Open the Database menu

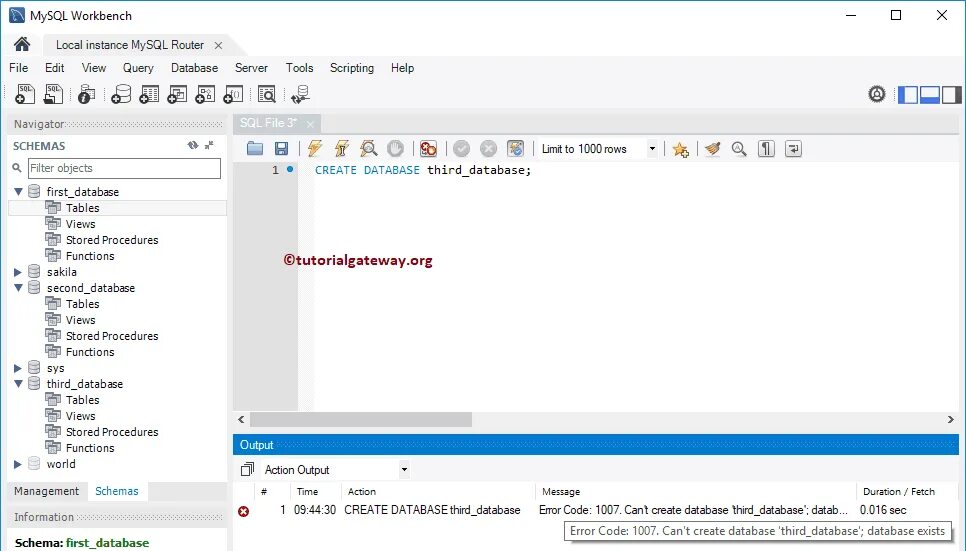pos(195,68)
